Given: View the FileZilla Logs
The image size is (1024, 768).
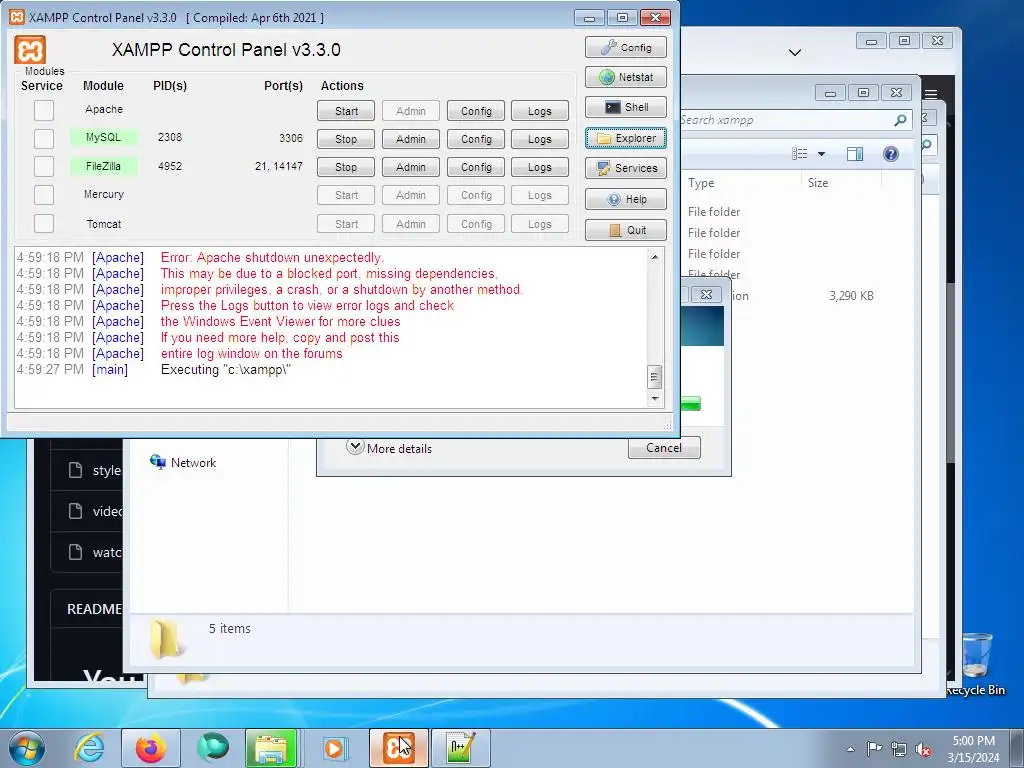Looking at the screenshot, I should click(x=539, y=167).
